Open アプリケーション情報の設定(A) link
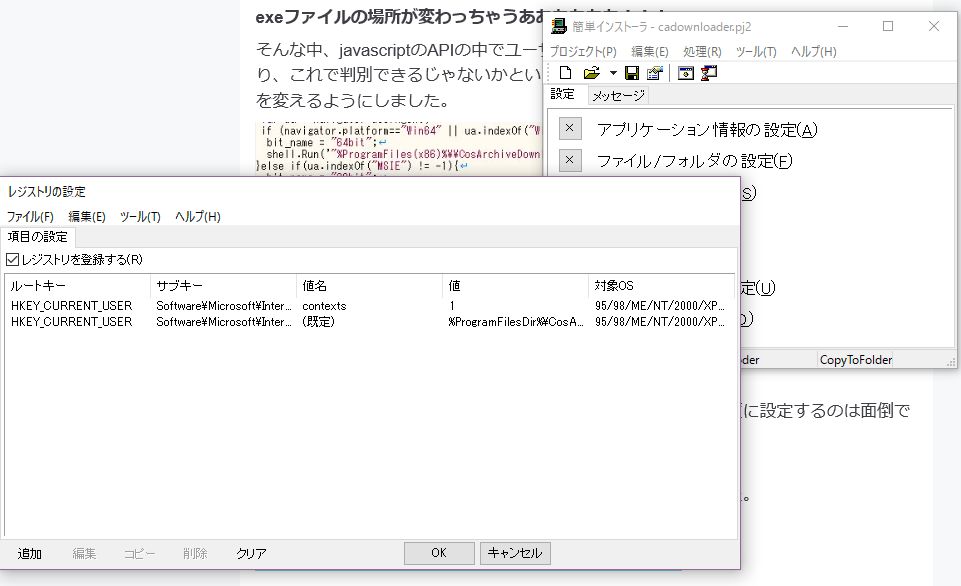 point(707,129)
